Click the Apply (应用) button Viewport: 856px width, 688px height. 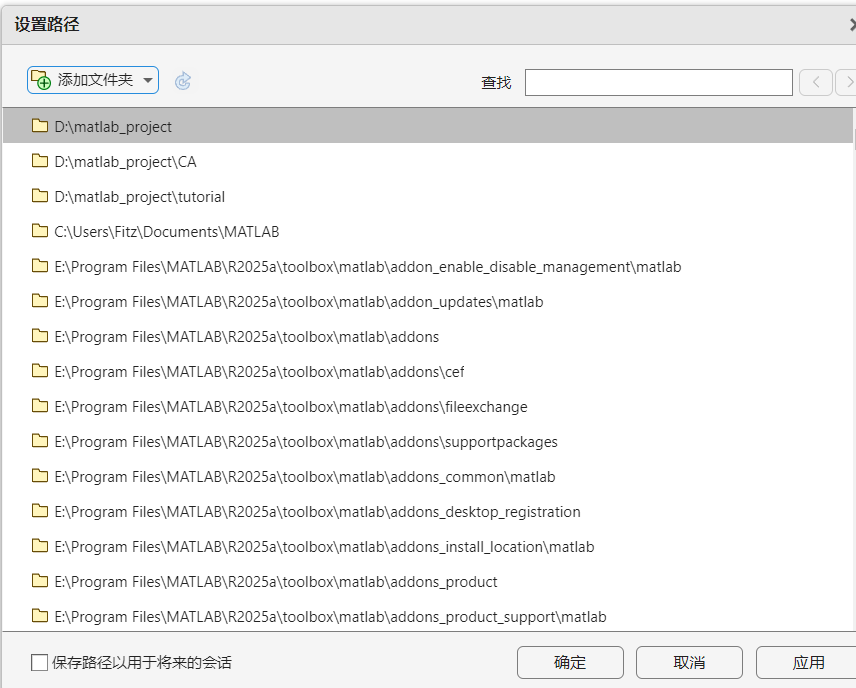click(808, 662)
